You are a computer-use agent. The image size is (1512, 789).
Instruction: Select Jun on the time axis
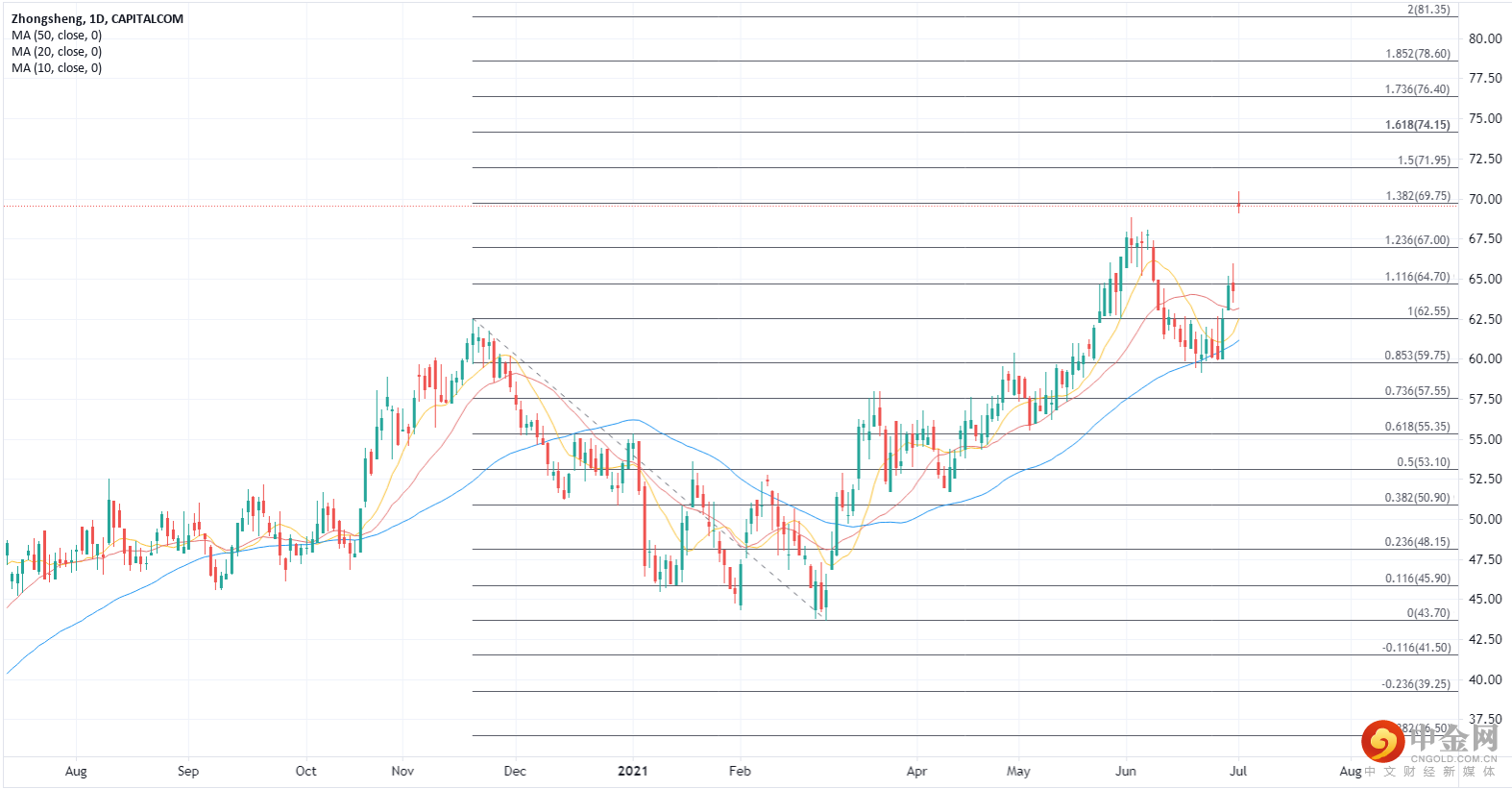1126,772
